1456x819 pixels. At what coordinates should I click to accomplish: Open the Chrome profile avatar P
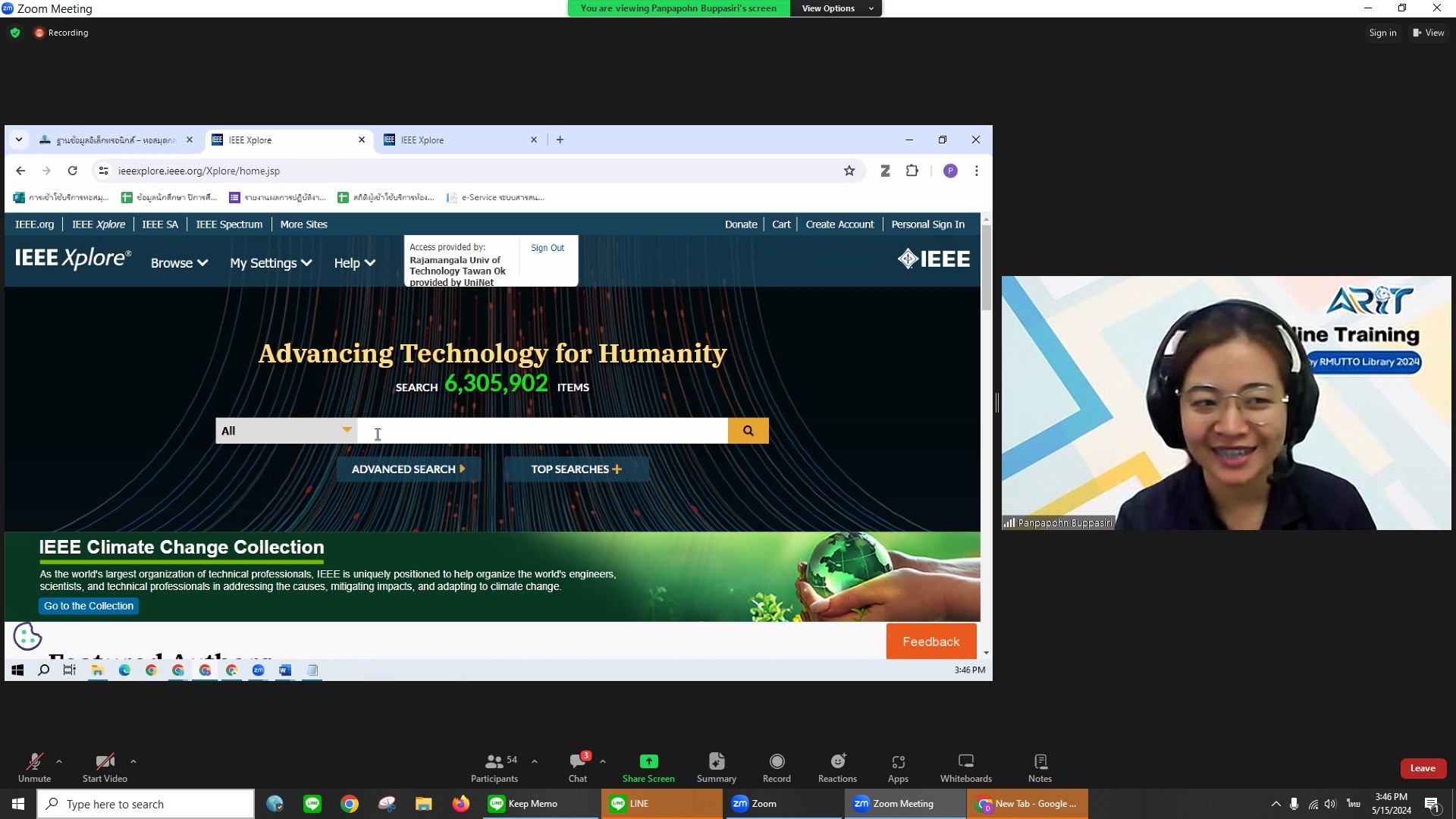coord(950,171)
